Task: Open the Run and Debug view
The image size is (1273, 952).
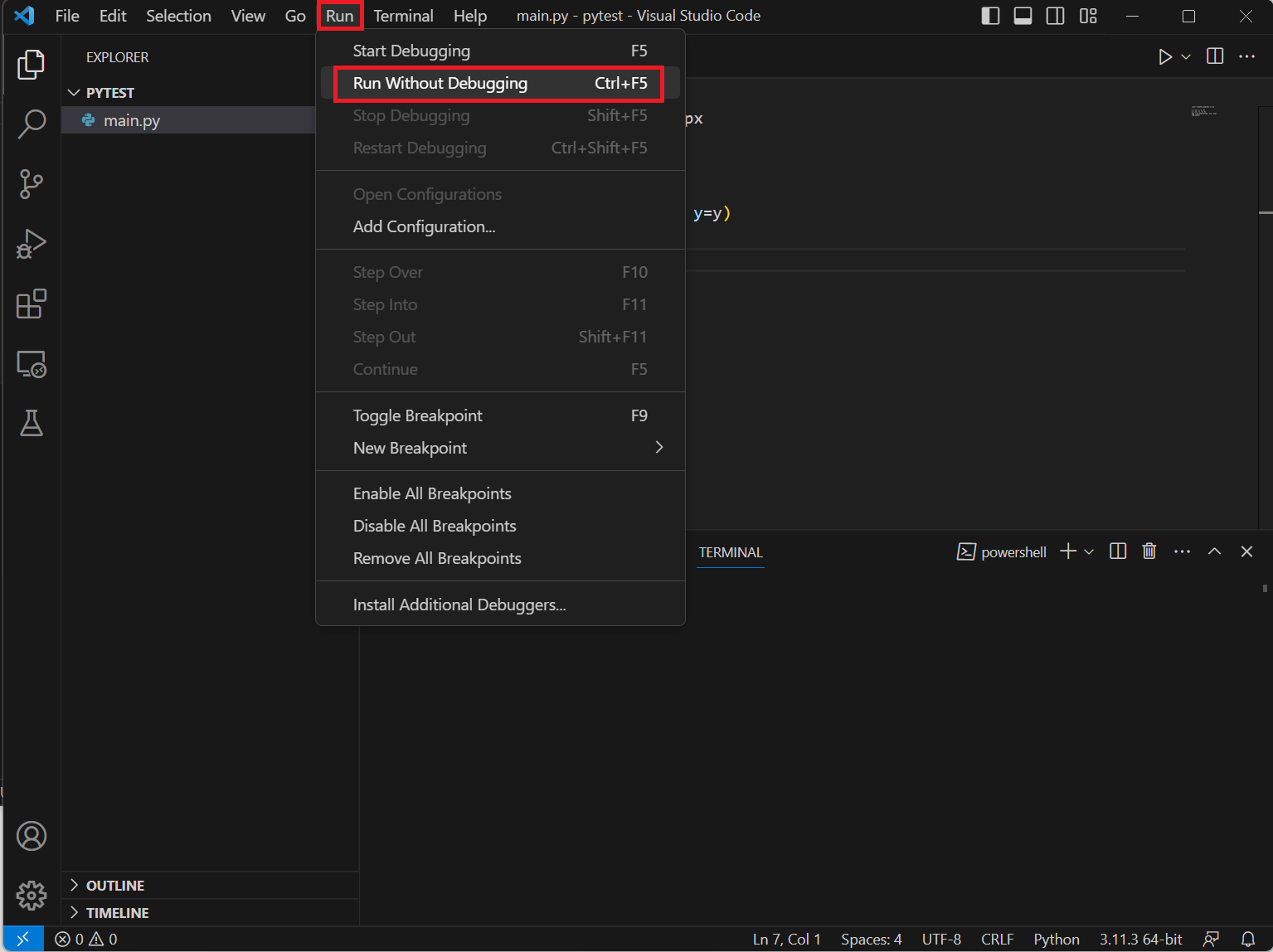Action: pos(32,245)
